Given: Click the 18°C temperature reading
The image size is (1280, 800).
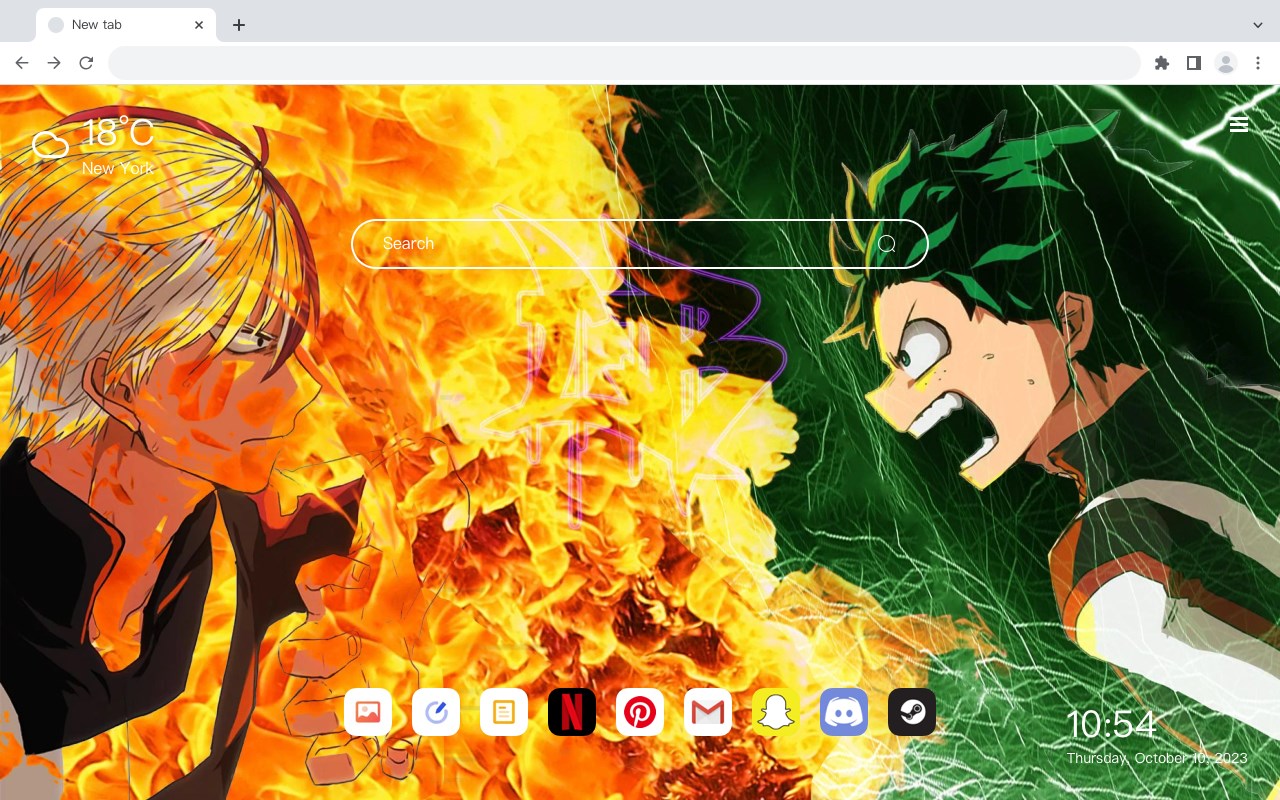Looking at the screenshot, I should (x=118, y=133).
